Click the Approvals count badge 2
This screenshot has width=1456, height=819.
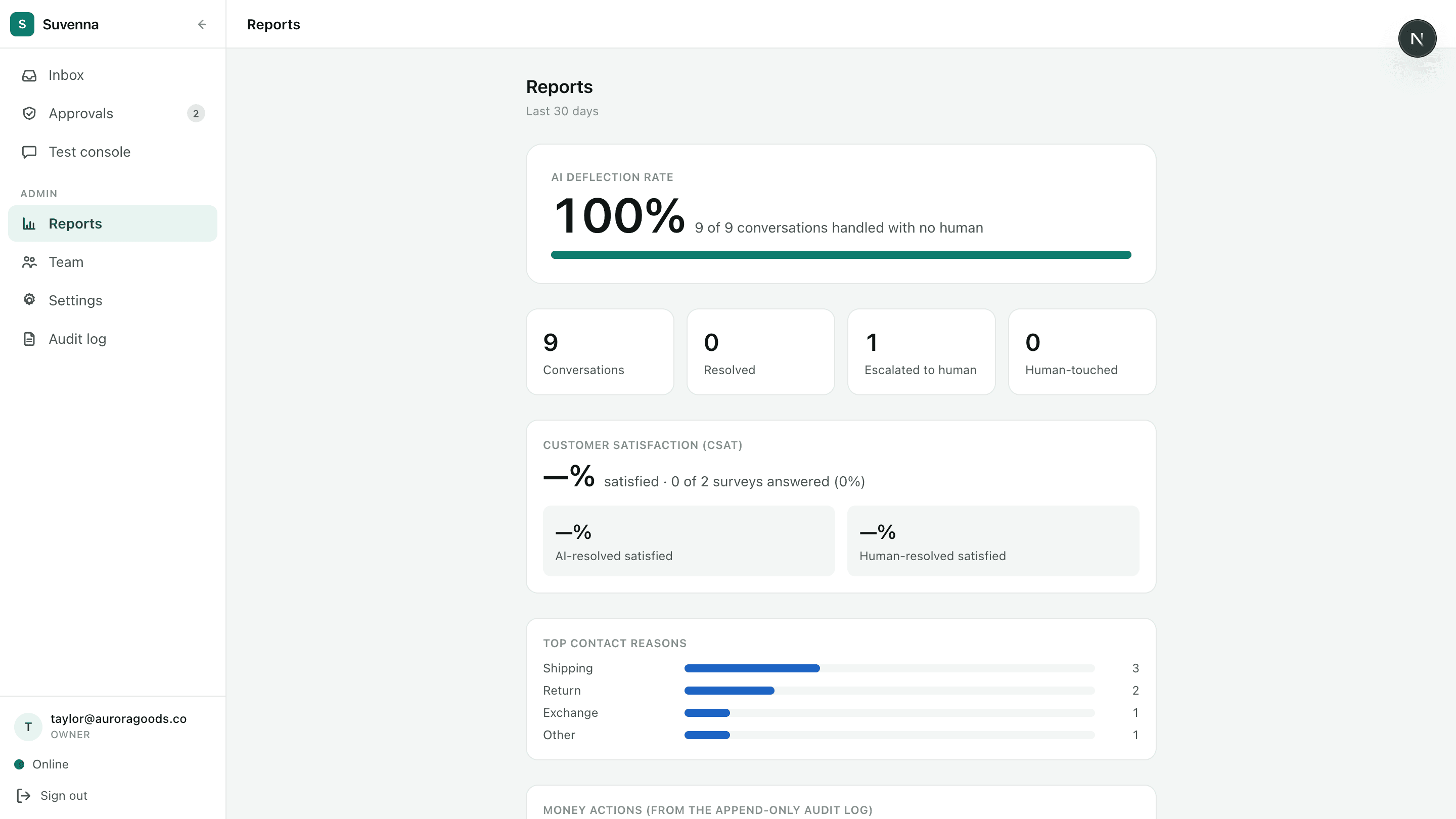(x=196, y=114)
